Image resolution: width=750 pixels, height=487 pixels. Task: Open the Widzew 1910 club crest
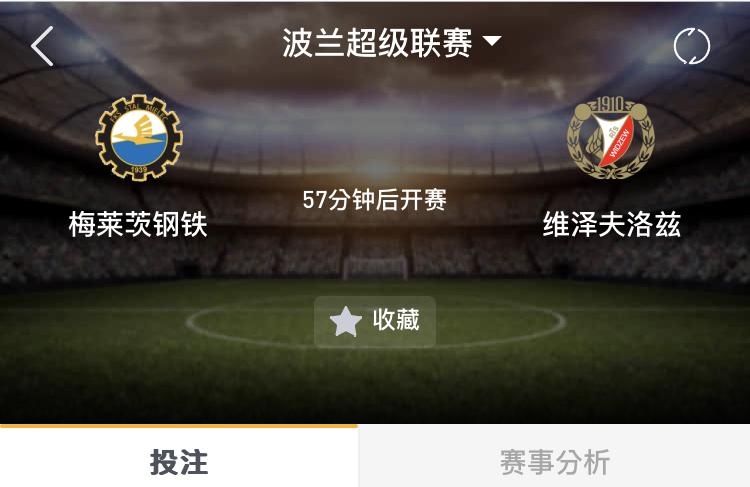tap(611, 137)
